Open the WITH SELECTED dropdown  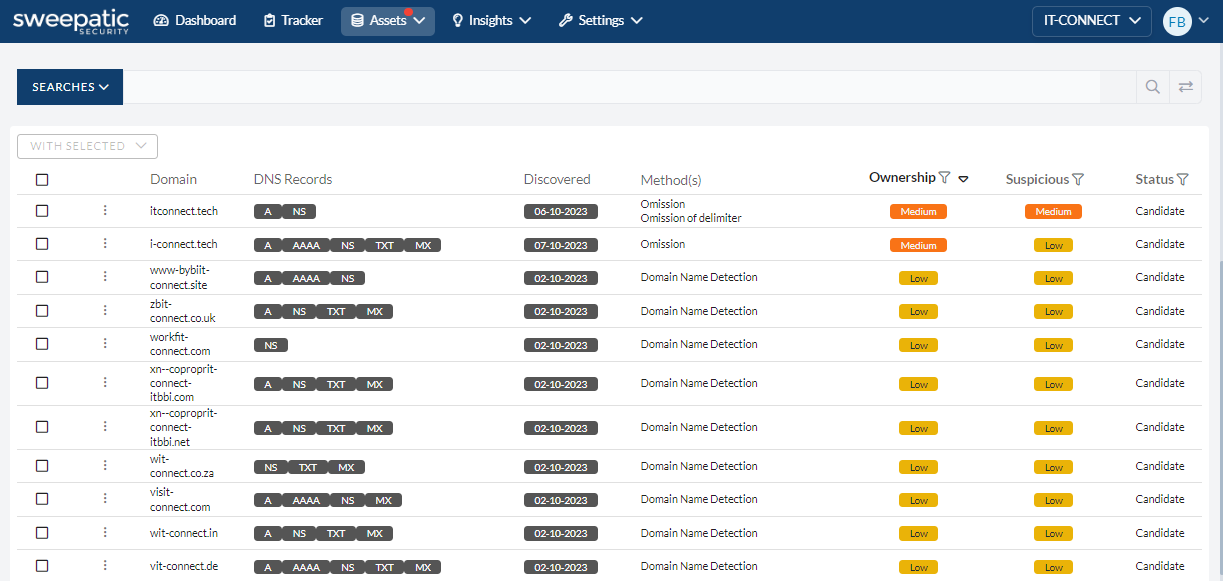click(x=88, y=146)
